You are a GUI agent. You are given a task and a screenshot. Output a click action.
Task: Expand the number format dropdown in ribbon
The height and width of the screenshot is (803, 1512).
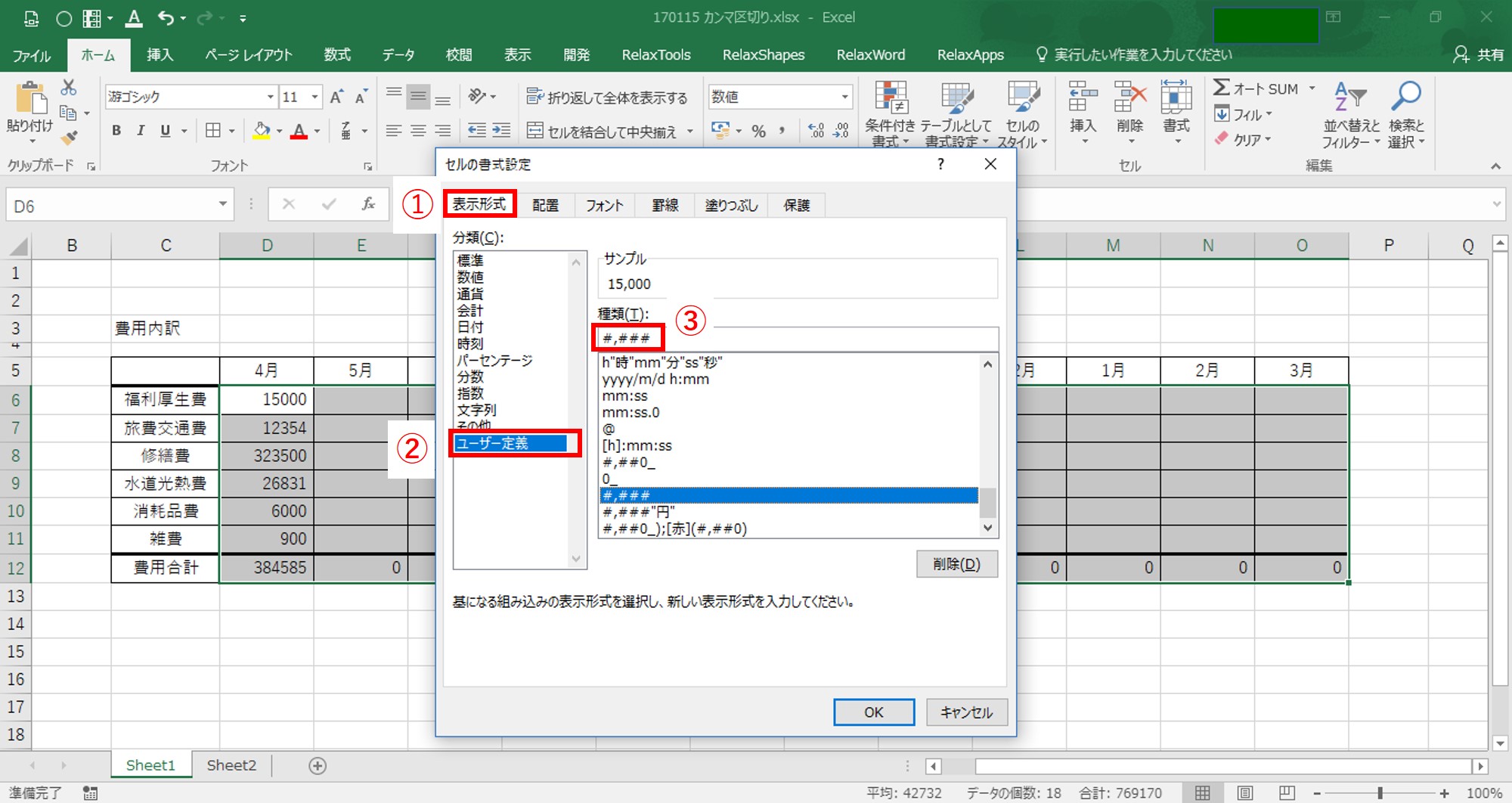[844, 97]
